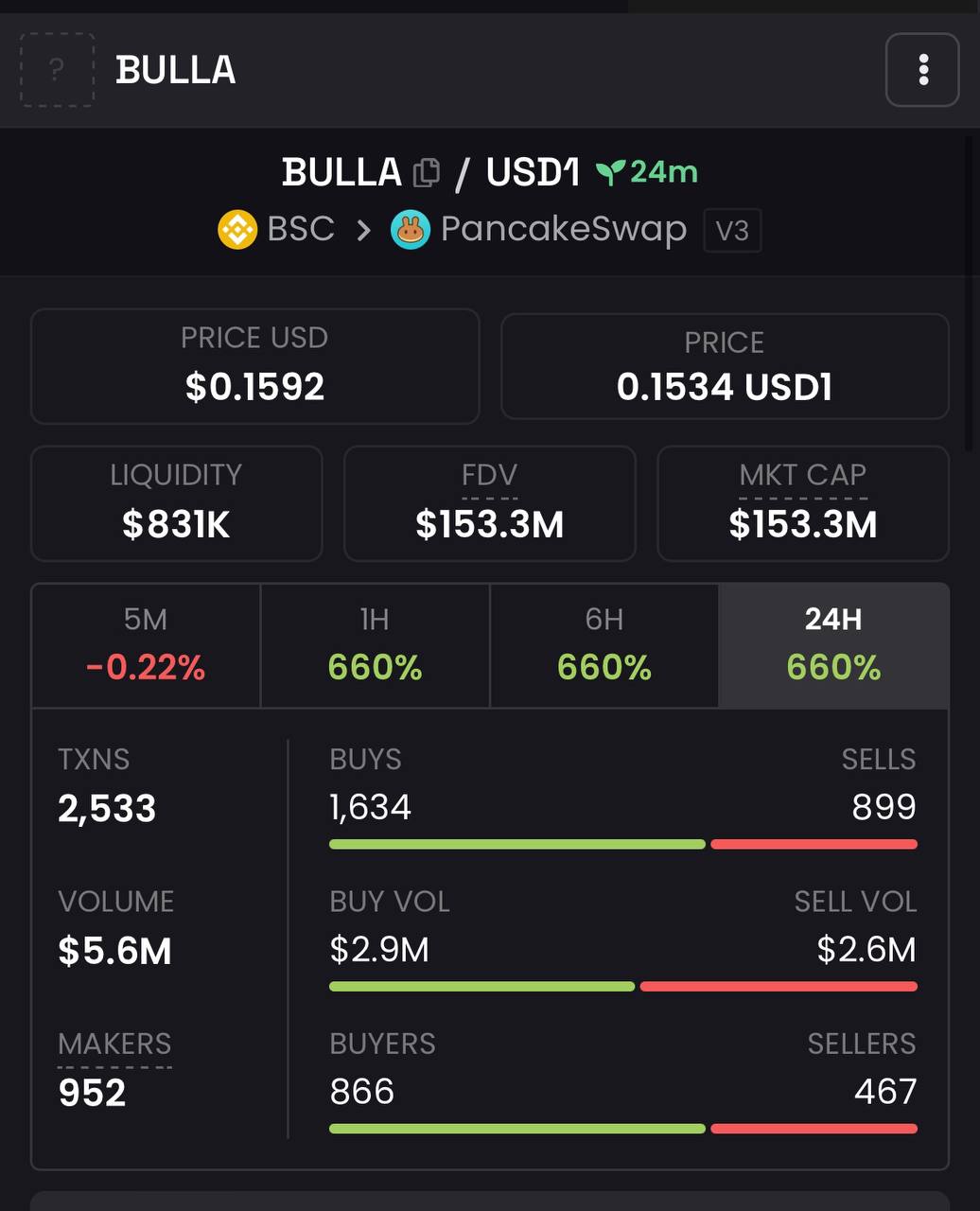Click the placeholder token logo thumbnail
The height and width of the screenshot is (1211, 980).
click(57, 70)
